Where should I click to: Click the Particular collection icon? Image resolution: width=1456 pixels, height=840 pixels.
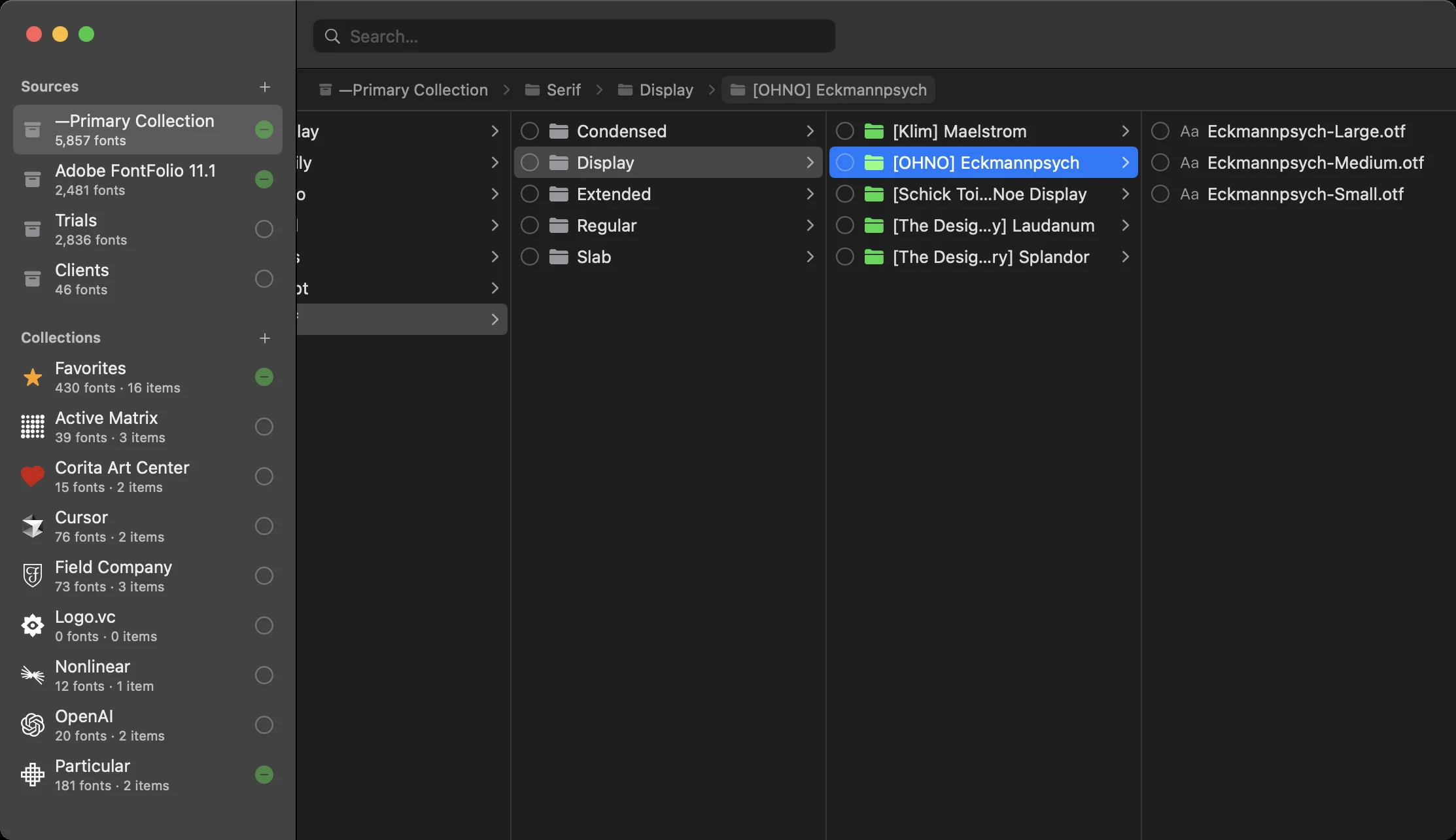tap(33, 775)
